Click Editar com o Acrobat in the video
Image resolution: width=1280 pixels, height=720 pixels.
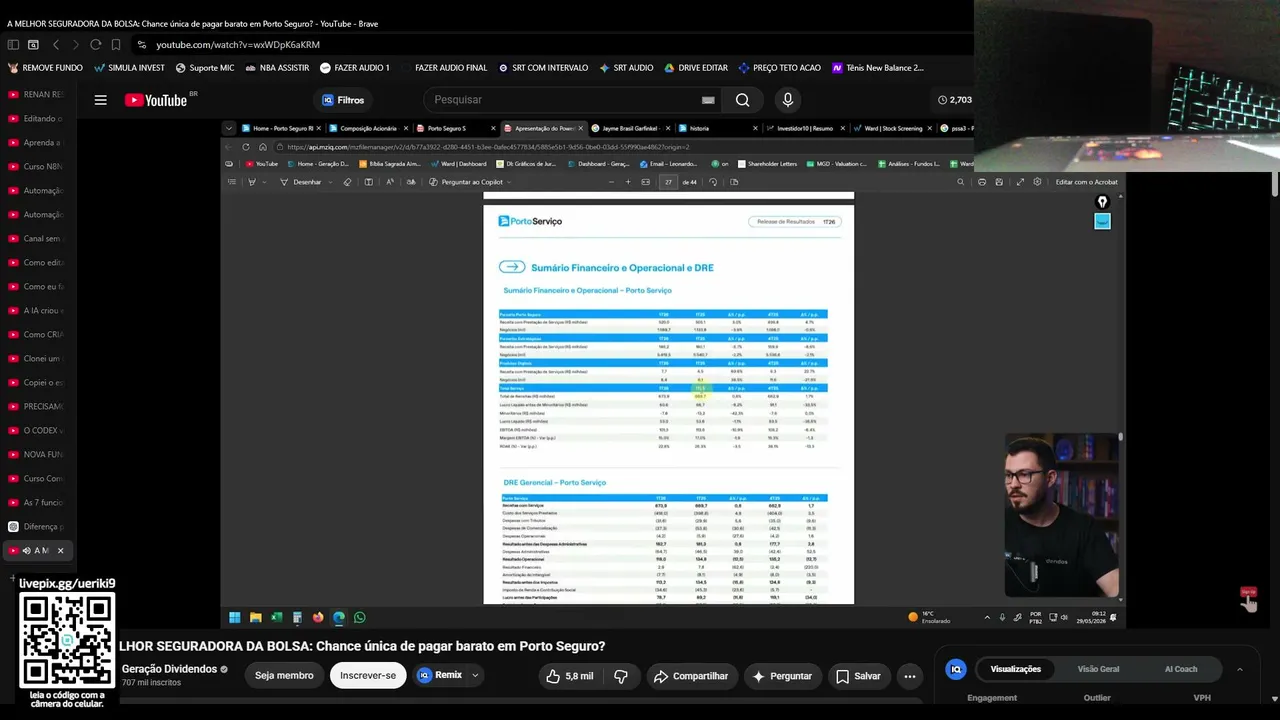point(1086,182)
